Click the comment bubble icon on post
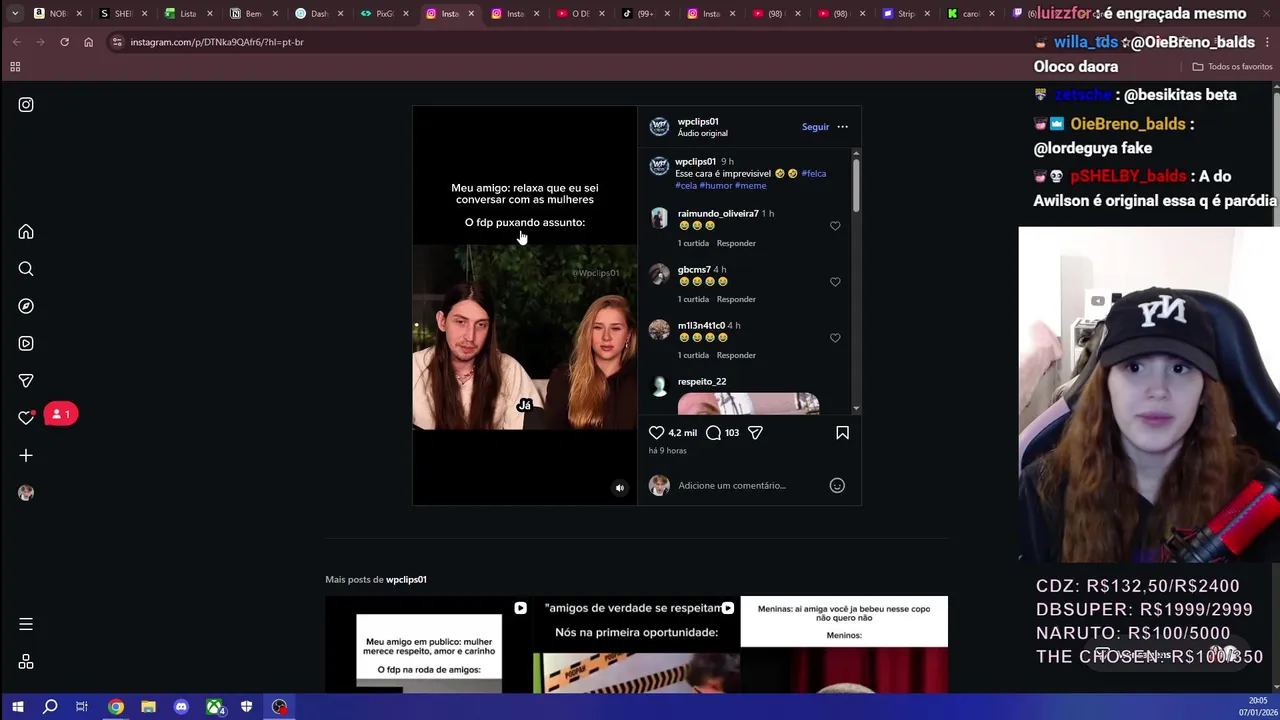Viewport: 1280px width, 720px height. (713, 433)
